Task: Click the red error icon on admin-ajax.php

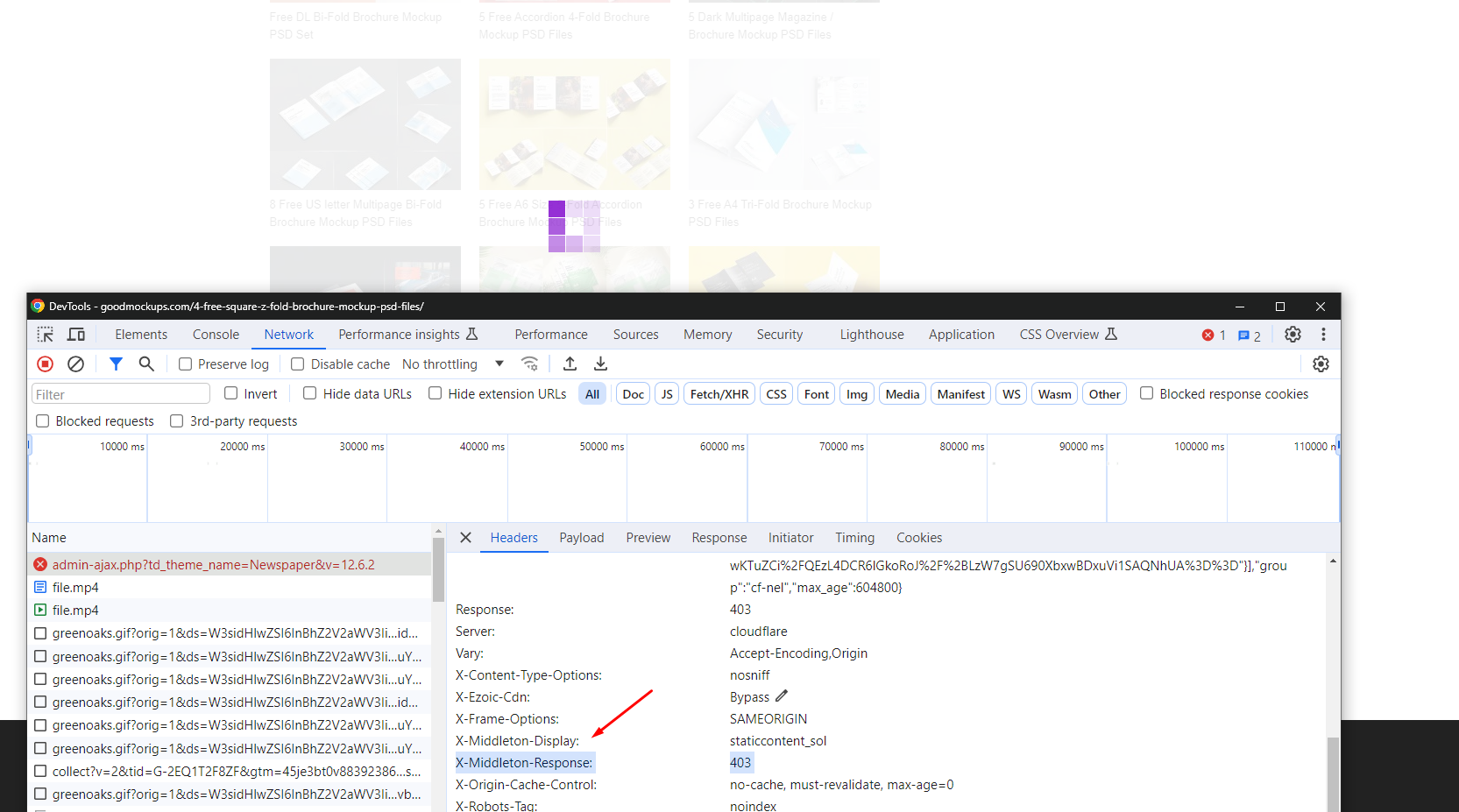Action: tap(40, 564)
